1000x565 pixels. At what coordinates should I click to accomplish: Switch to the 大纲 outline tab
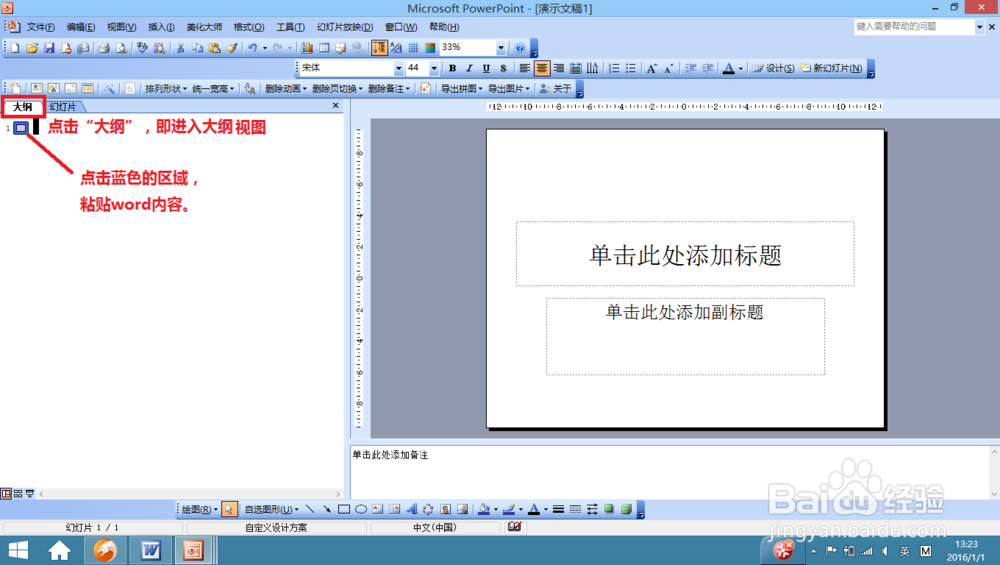[x=22, y=106]
